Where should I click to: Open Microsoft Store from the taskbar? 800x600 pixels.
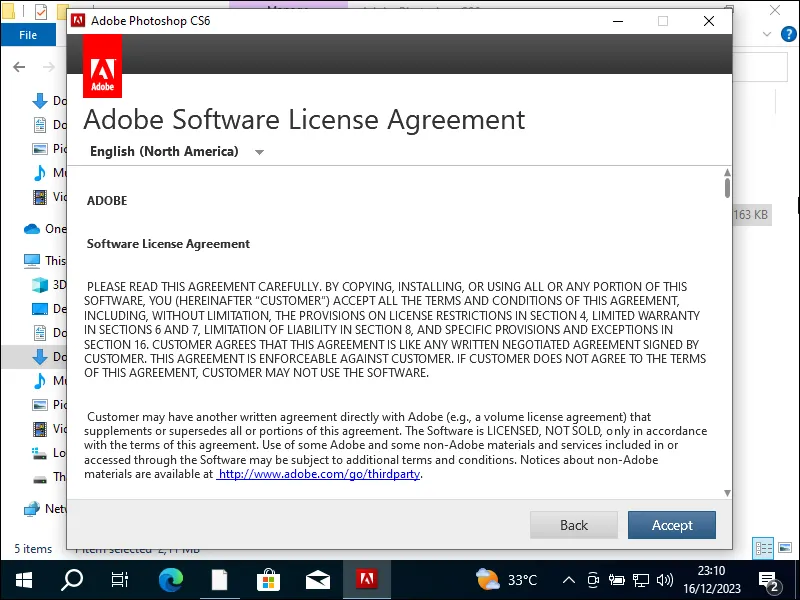point(269,579)
